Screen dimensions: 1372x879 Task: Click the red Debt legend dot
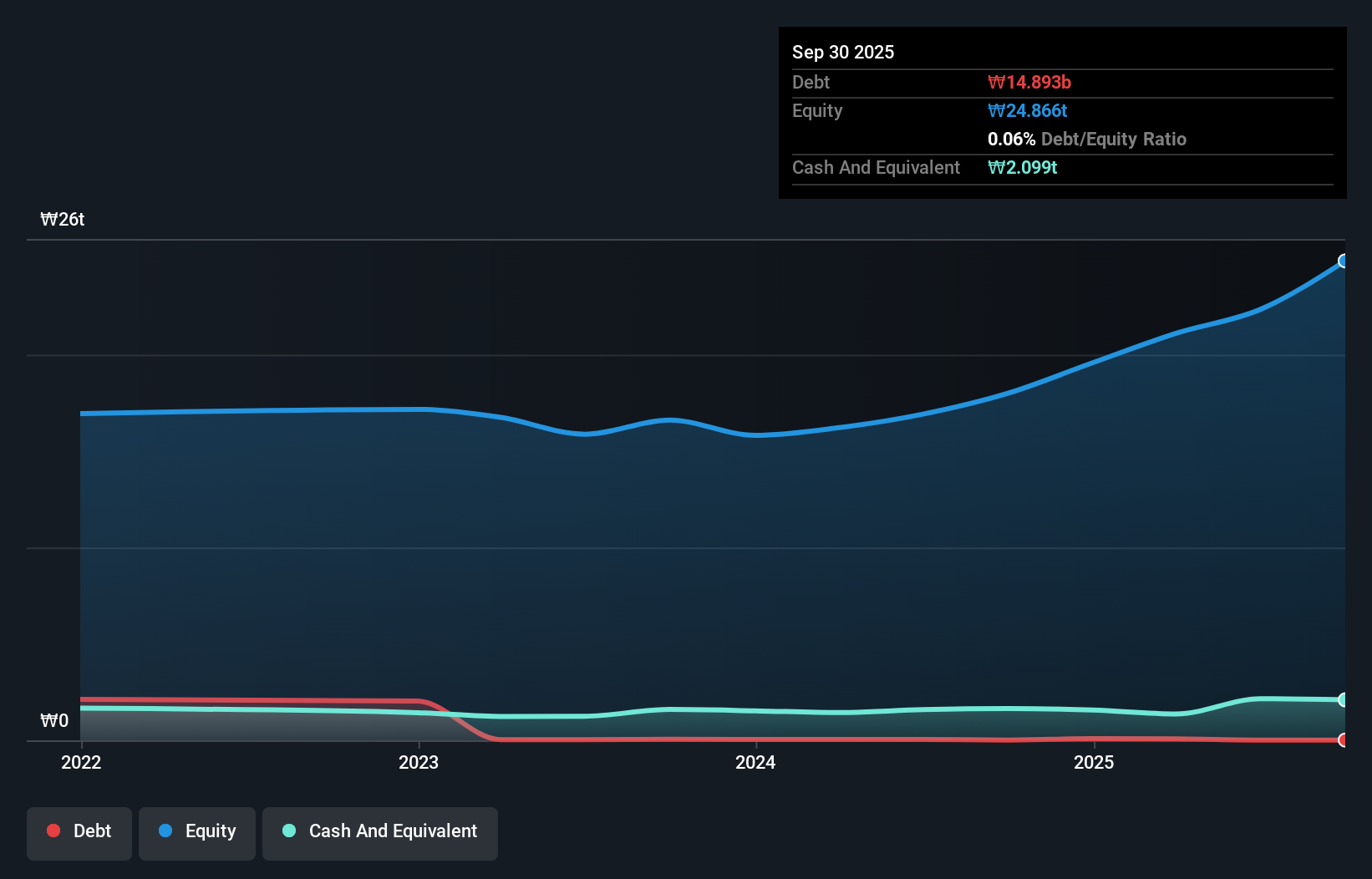click(53, 831)
